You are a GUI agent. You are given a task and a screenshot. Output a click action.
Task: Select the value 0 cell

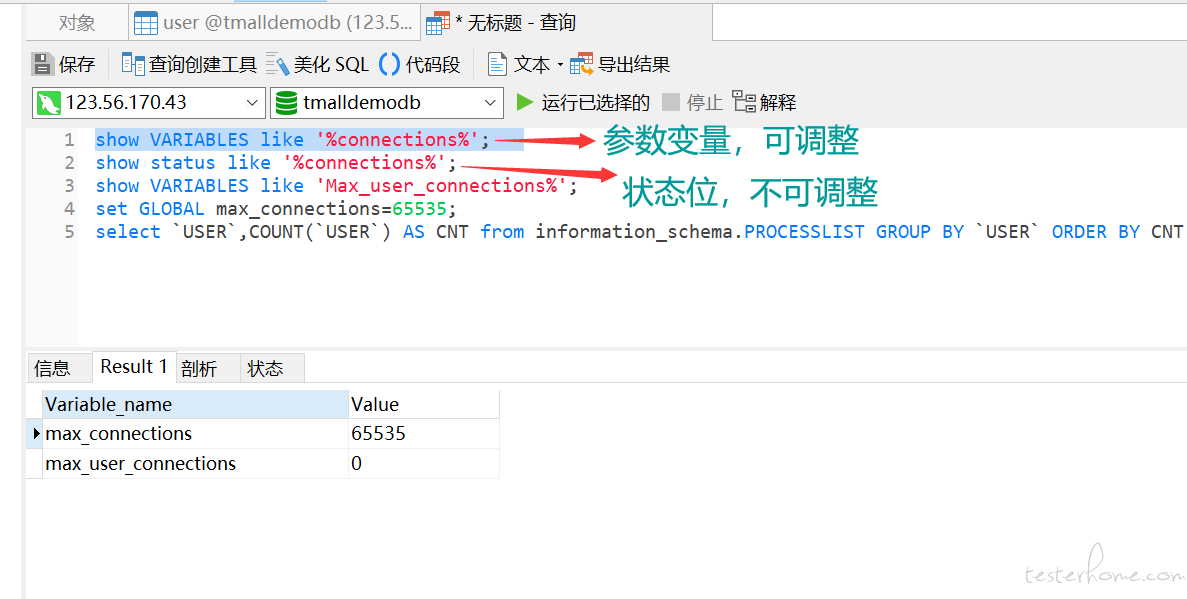pyautogui.click(x=424, y=463)
